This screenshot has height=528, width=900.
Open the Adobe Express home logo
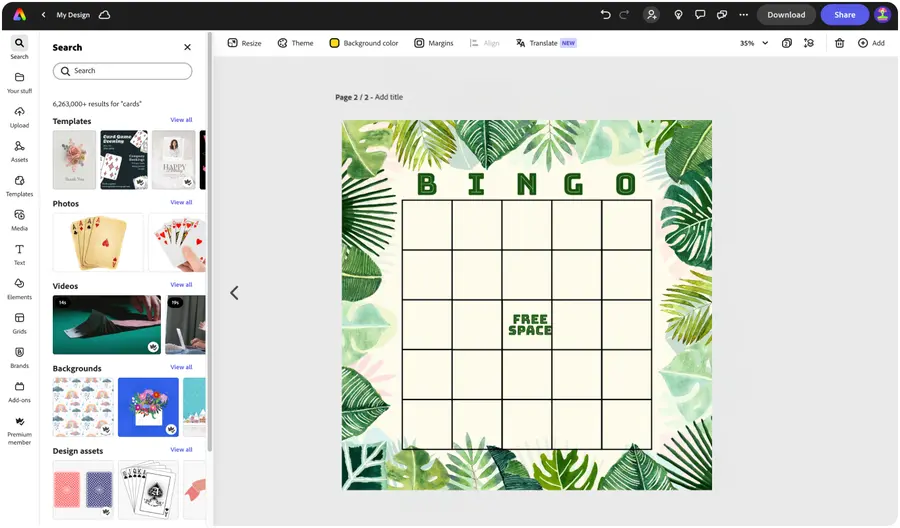click(x=20, y=15)
